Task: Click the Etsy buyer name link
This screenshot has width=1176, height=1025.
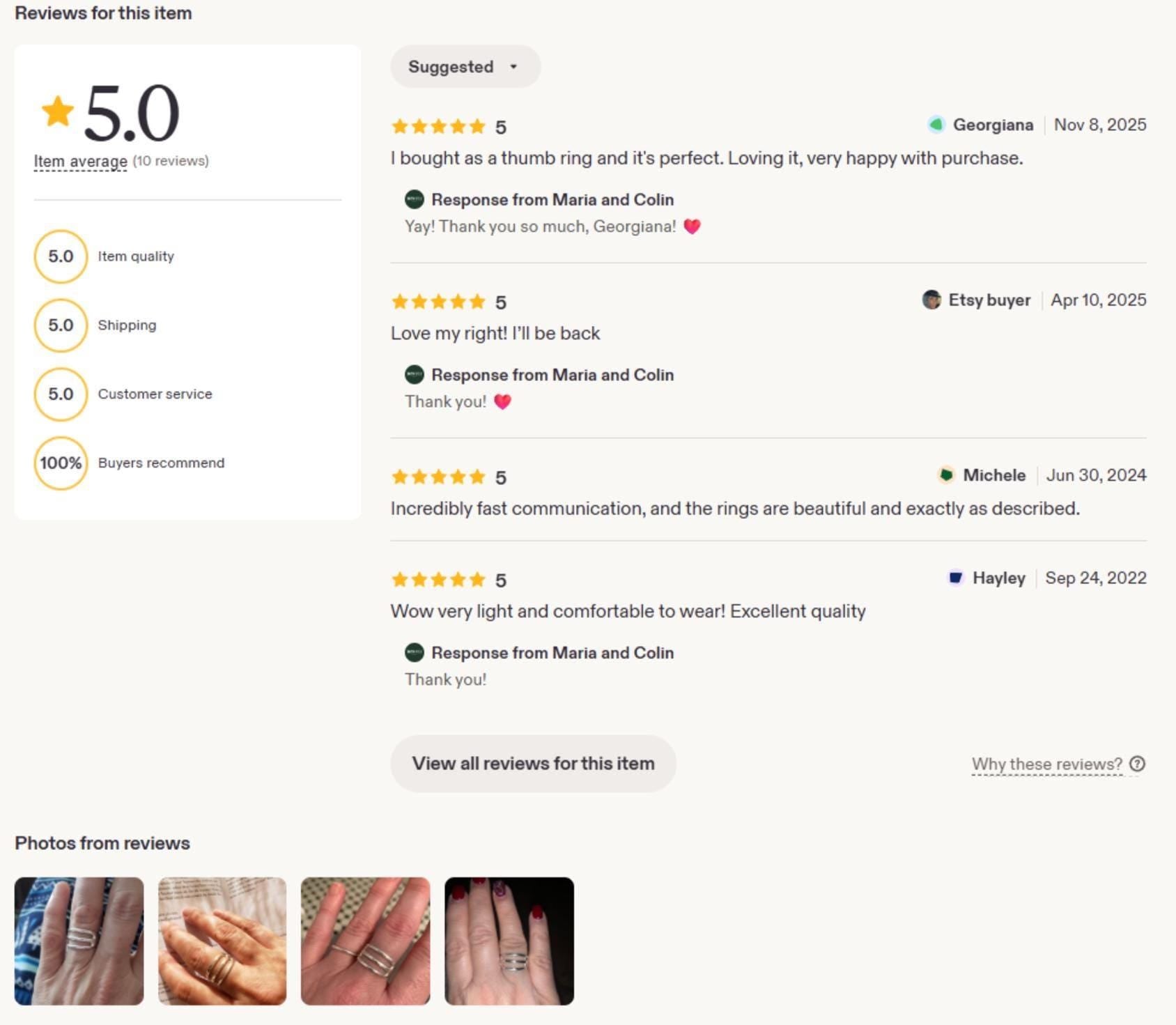Action: tap(989, 300)
